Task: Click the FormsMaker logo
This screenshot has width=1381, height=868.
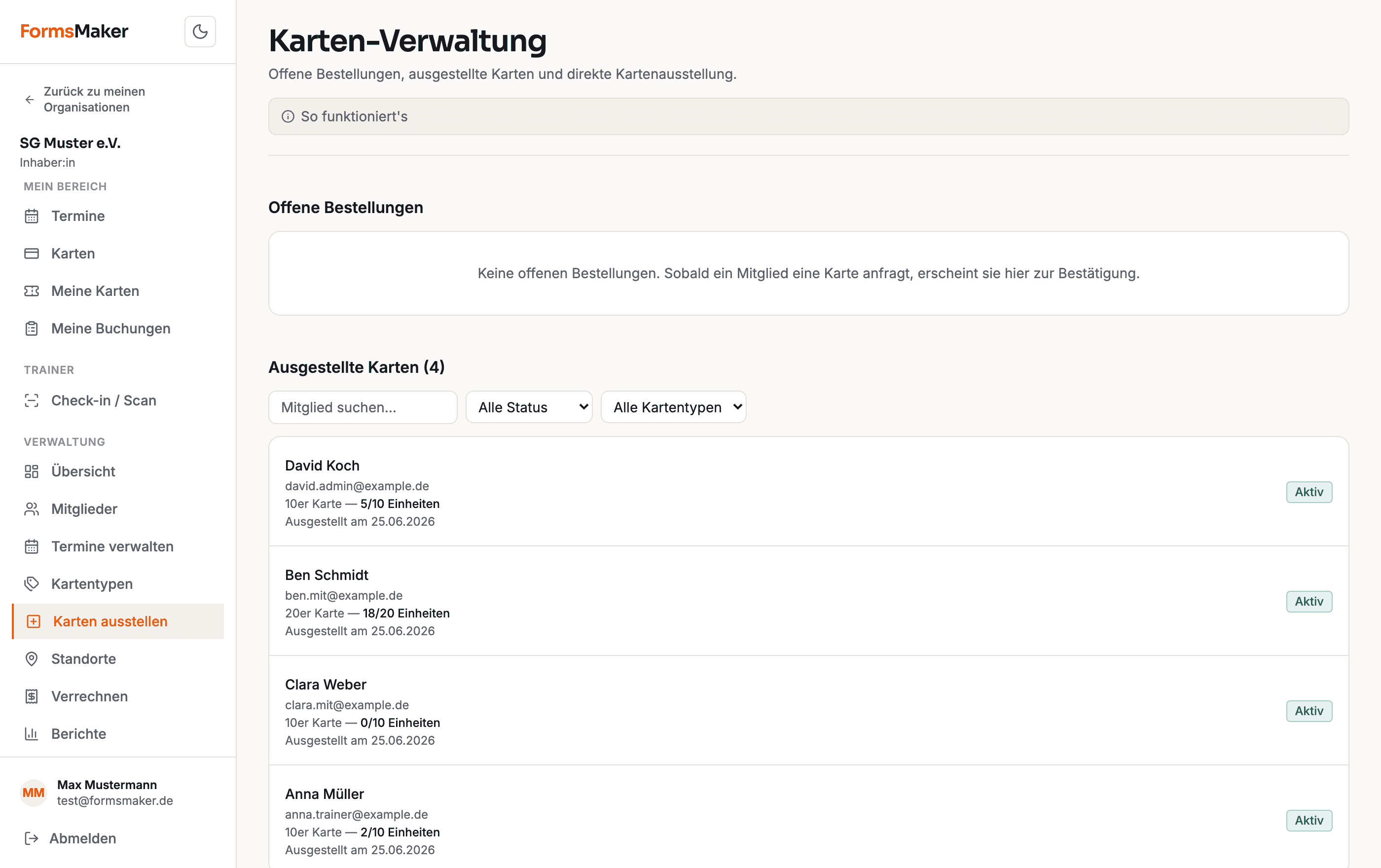Action: (x=74, y=31)
